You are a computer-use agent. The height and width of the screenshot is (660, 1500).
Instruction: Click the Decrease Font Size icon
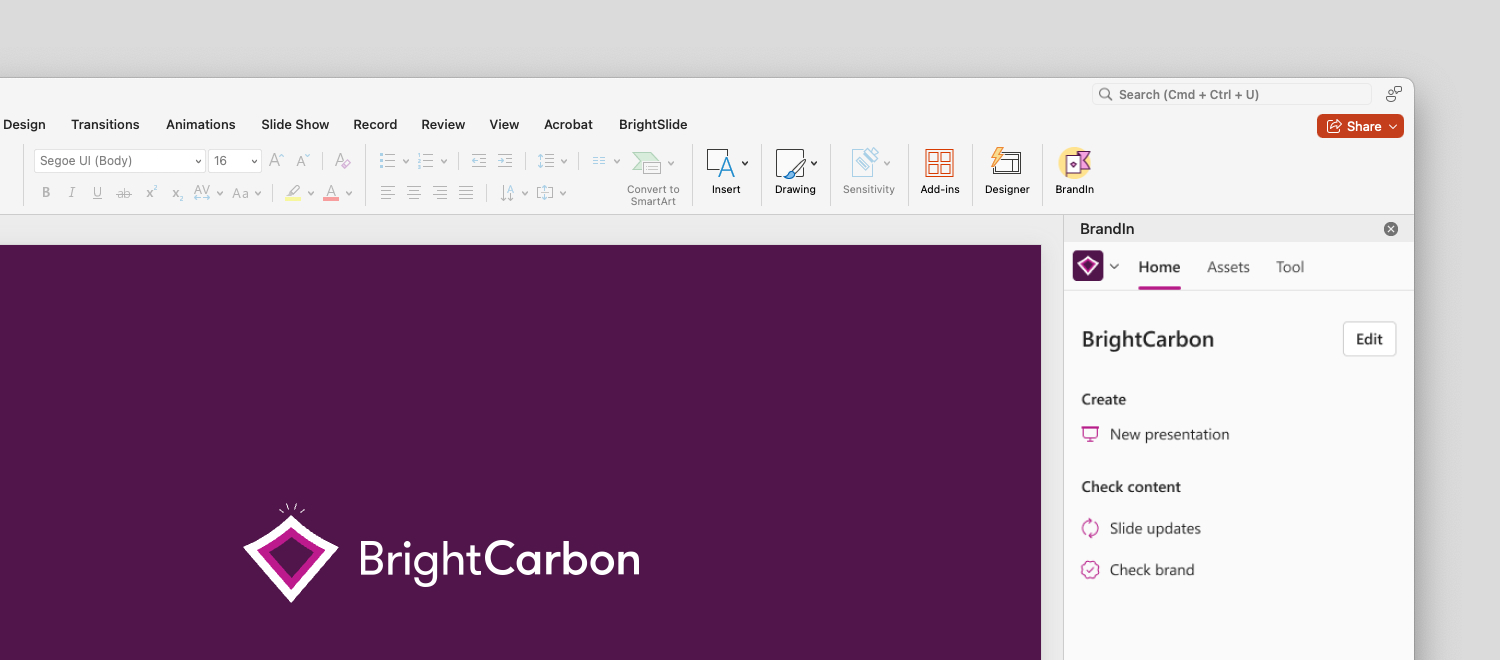pyautogui.click(x=303, y=160)
